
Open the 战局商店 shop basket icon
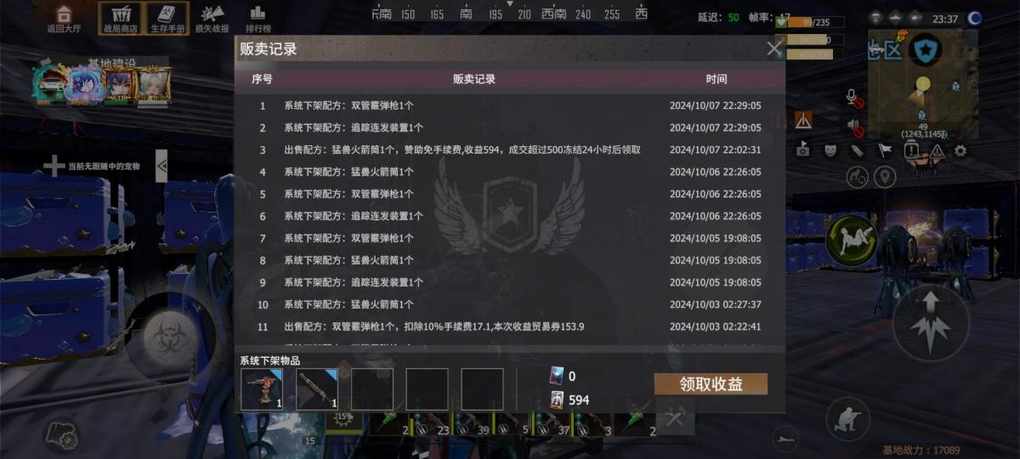(120, 18)
